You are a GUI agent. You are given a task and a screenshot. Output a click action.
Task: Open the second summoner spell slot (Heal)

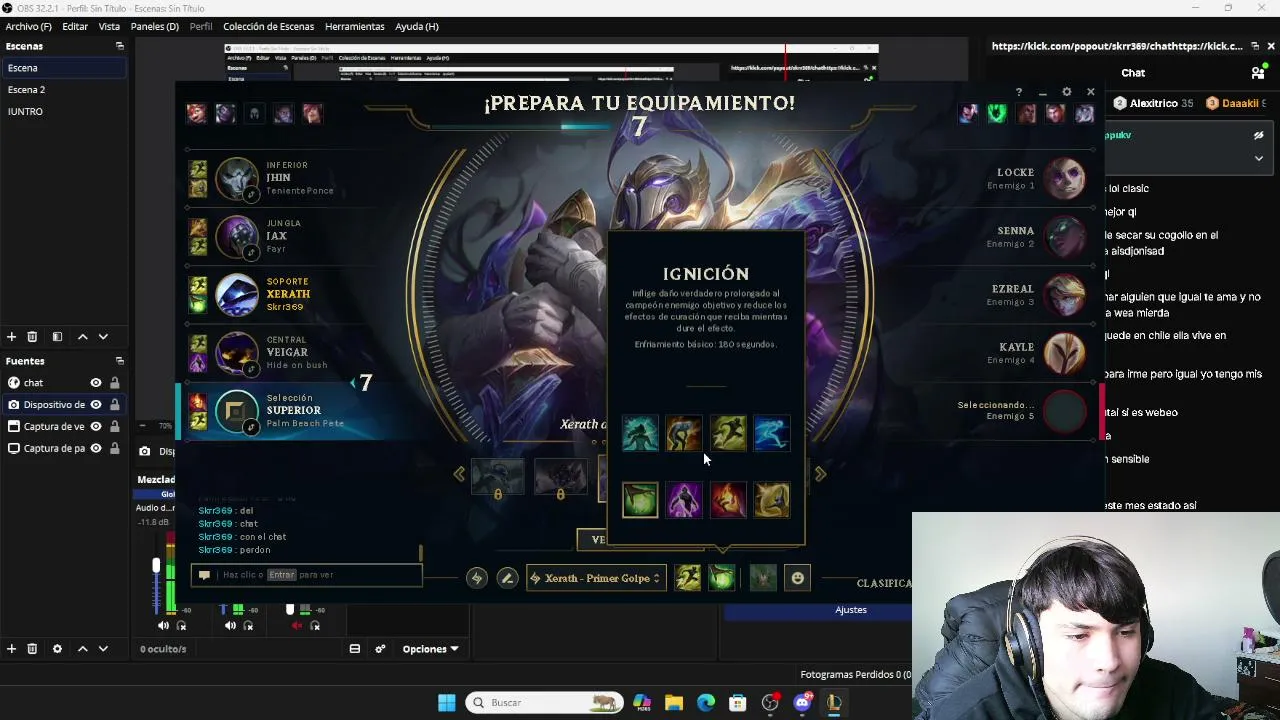point(722,578)
